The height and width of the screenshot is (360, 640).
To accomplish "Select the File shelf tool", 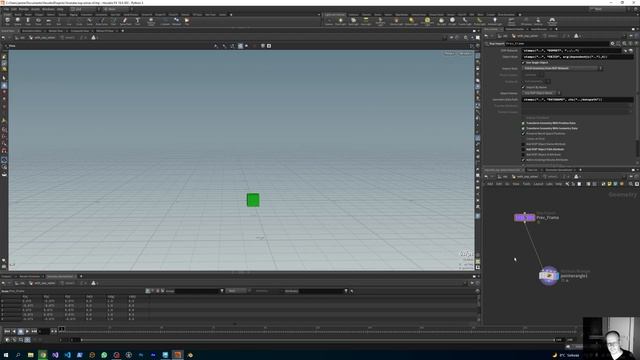I will point(187,21).
